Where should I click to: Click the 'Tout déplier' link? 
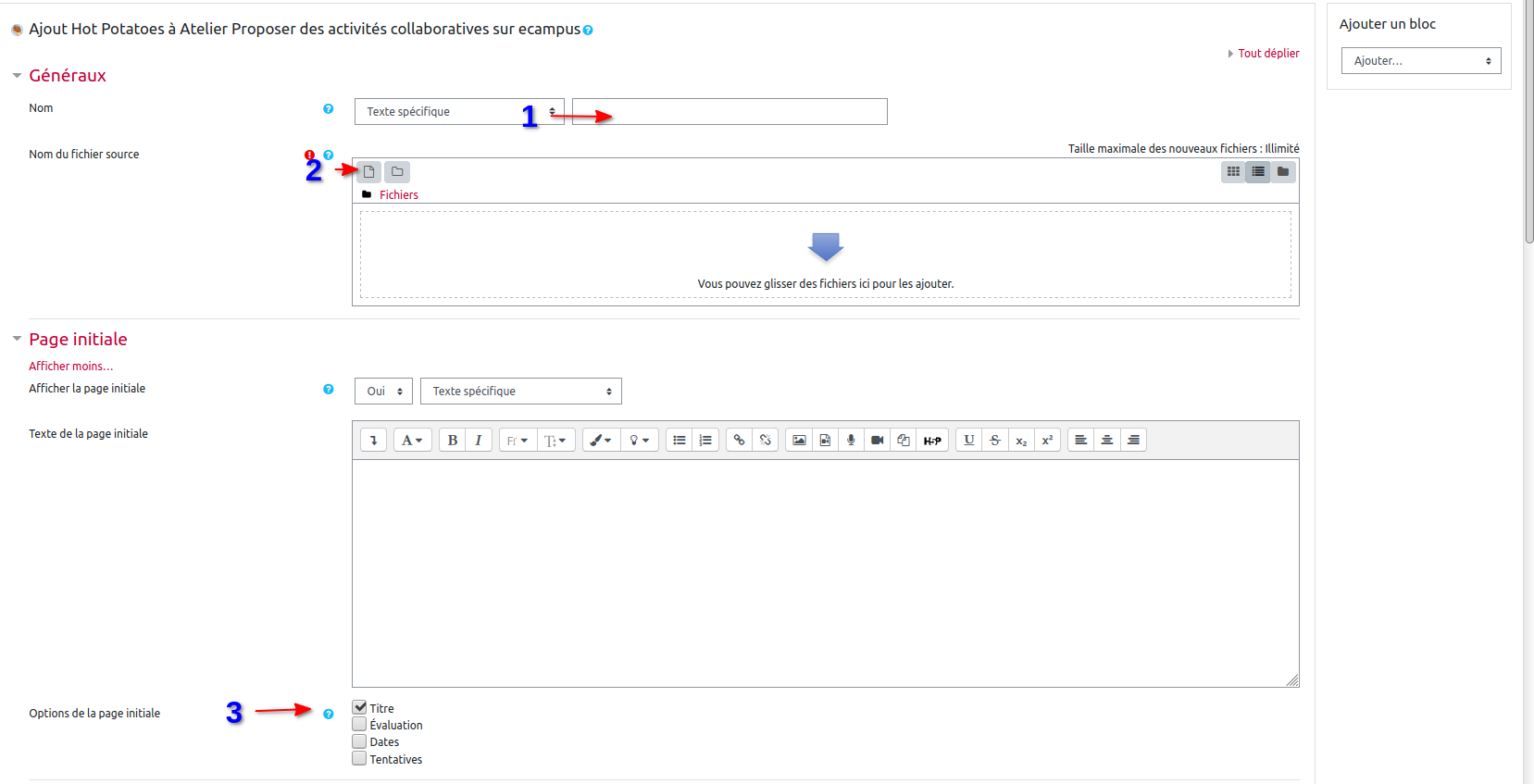1268,54
